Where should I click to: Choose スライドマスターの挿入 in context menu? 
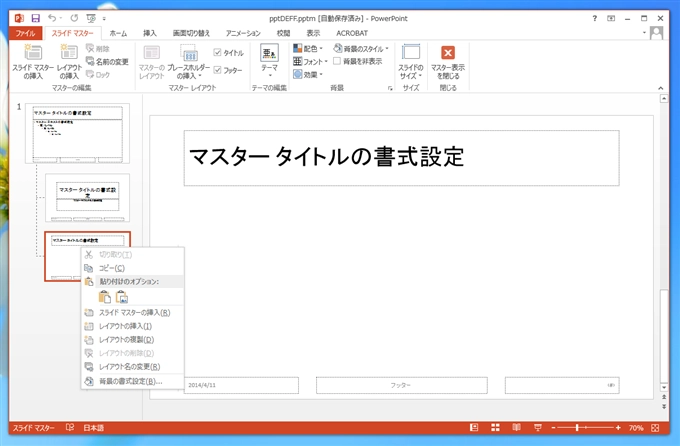[x=132, y=312]
